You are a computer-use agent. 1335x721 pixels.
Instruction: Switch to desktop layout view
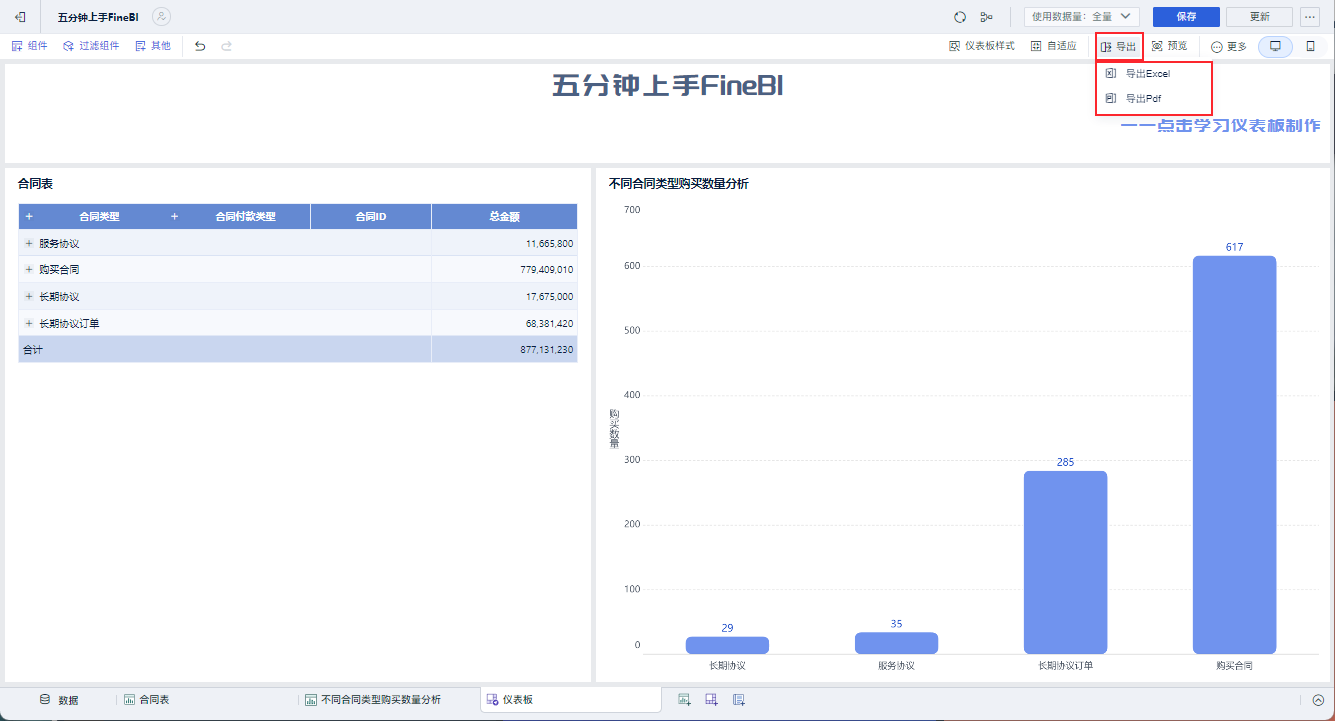pos(1275,46)
